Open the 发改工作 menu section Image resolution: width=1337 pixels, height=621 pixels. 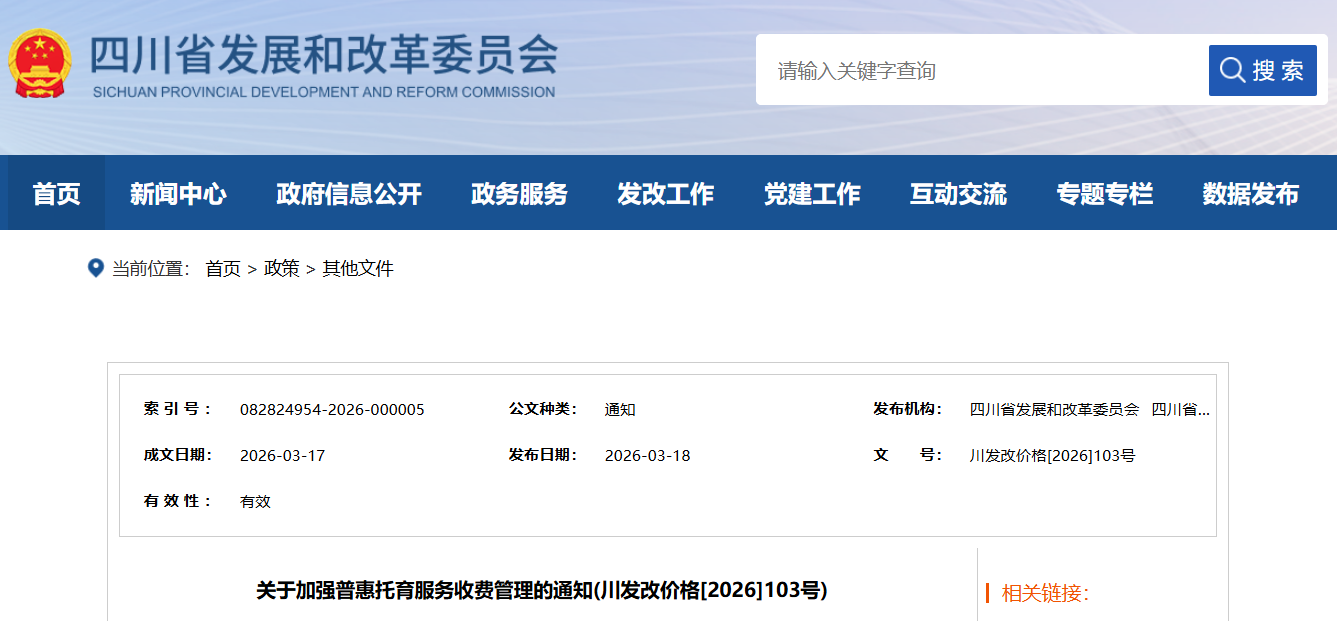point(665,193)
